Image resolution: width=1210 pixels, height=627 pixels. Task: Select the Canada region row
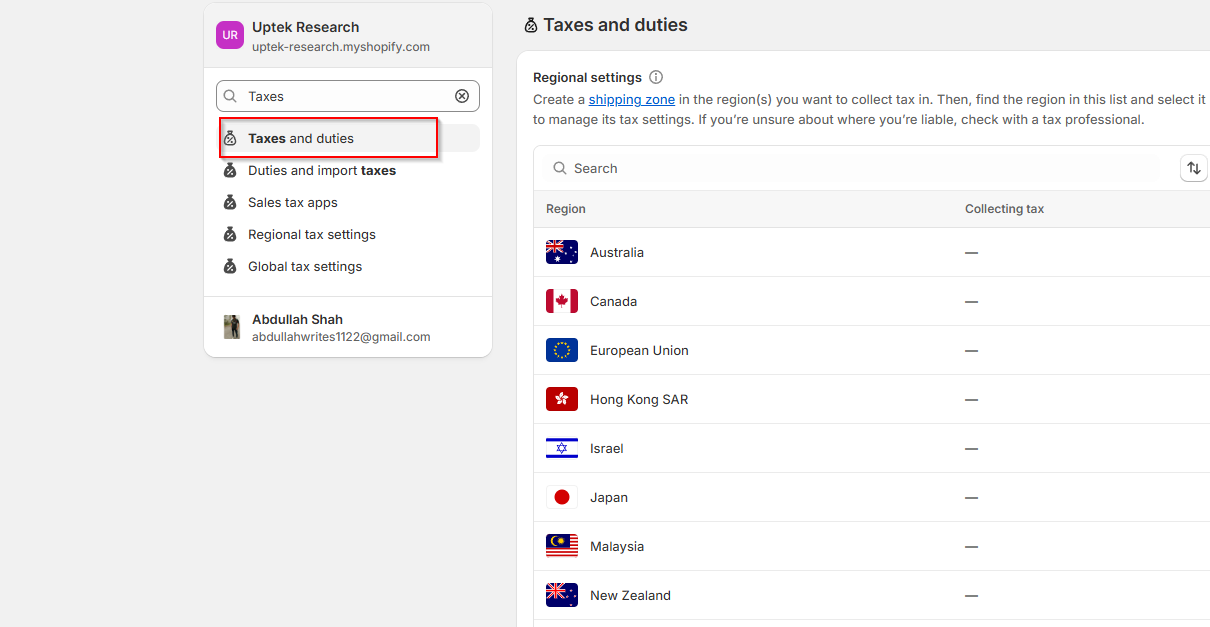872,301
